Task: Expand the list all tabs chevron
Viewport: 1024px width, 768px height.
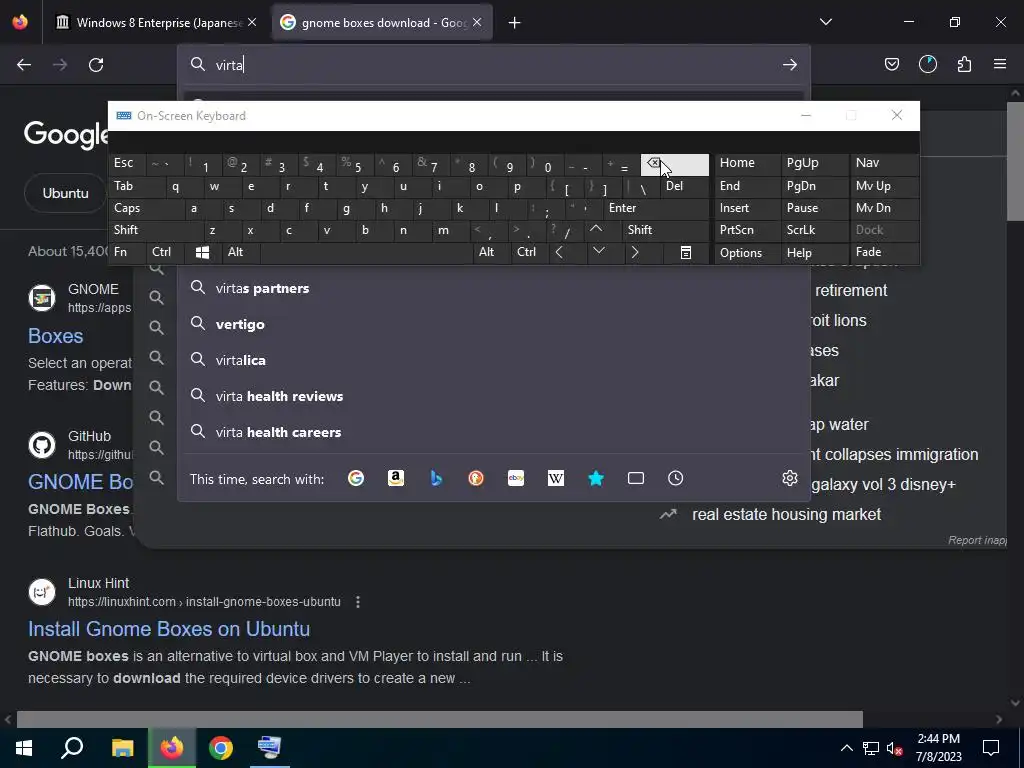Action: click(825, 22)
